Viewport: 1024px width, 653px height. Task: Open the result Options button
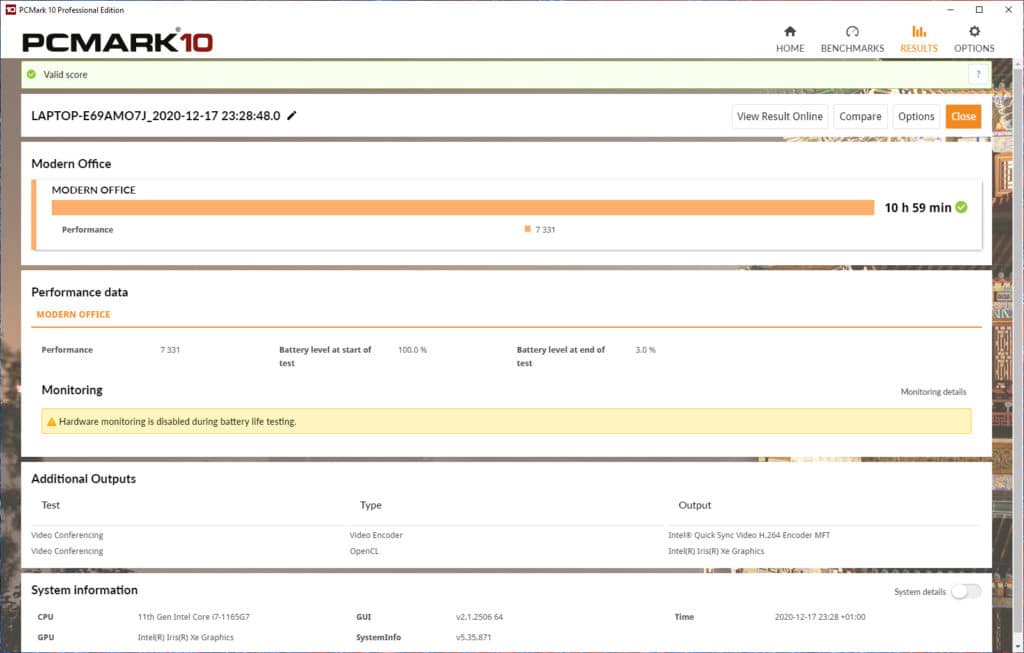[x=916, y=116]
